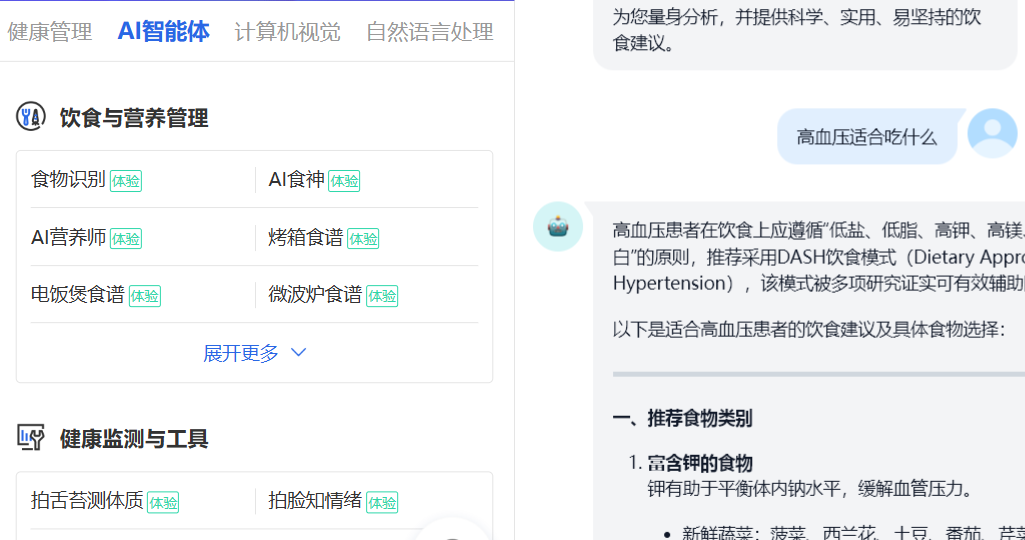Click the user avatar beside 高血压适合吃什么

(992, 133)
